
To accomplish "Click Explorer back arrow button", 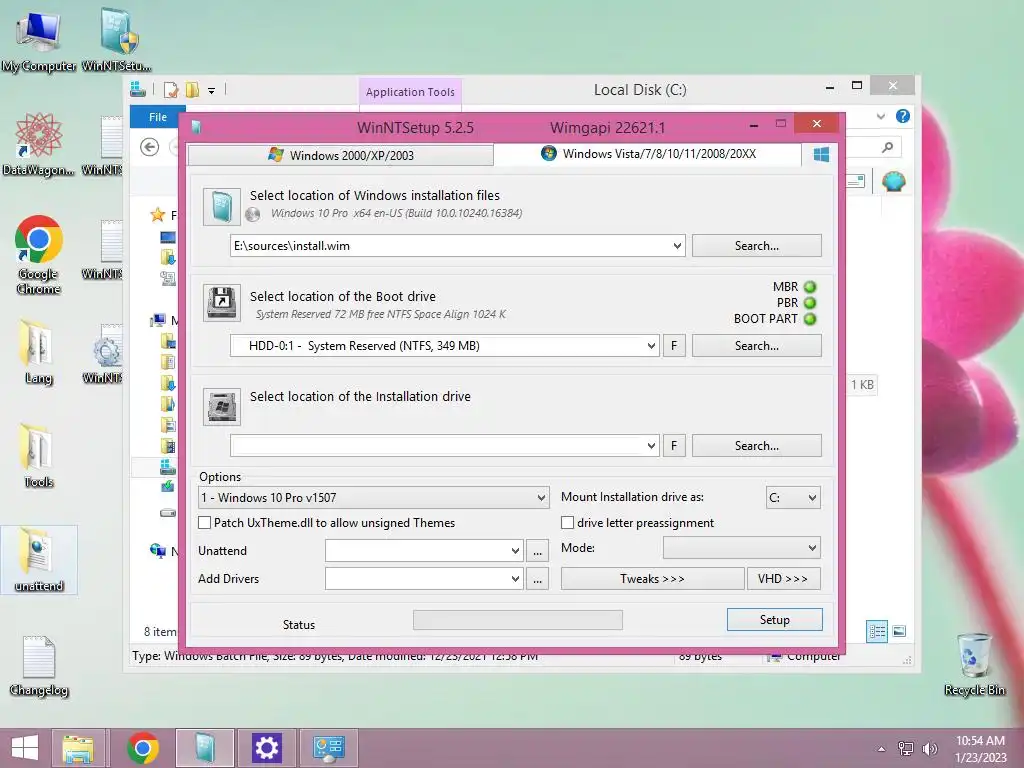I will pyautogui.click(x=150, y=148).
